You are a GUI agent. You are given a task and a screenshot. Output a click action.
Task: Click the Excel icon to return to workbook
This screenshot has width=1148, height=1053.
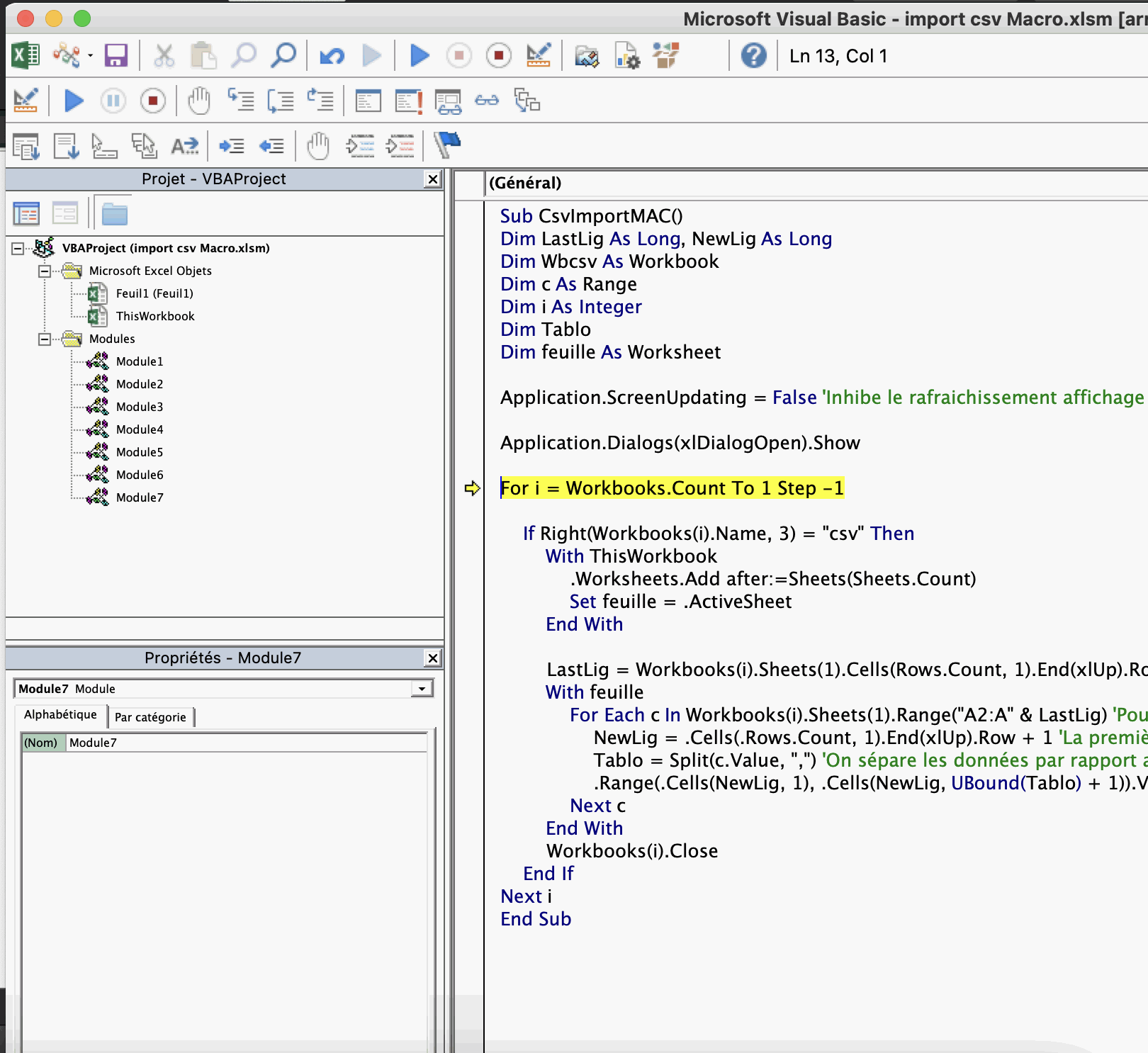coord(26,55)
